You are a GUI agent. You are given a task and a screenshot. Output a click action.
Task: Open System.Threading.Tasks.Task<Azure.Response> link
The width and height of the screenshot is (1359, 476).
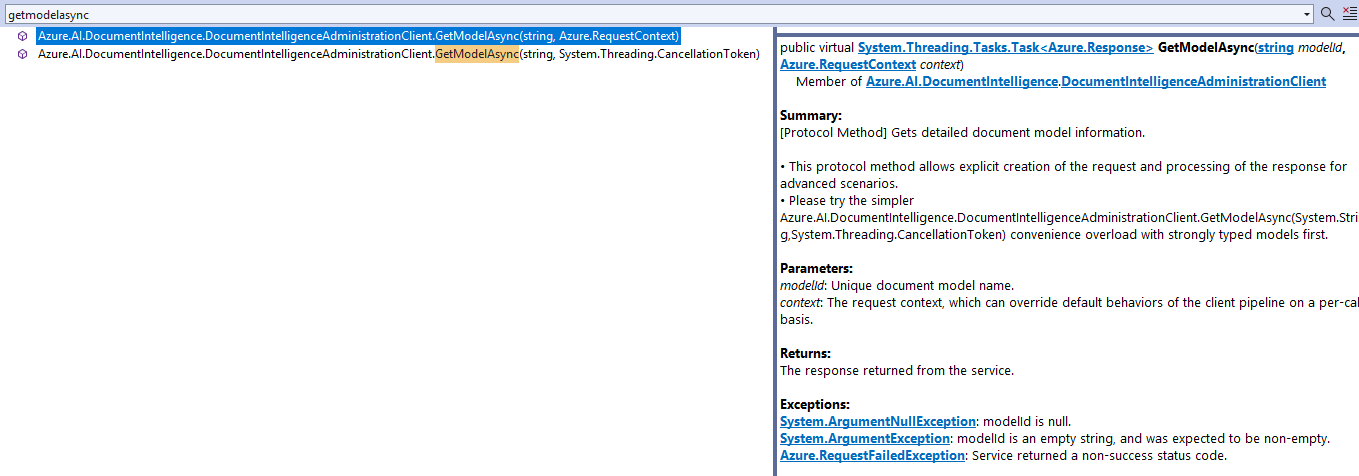1005,47
